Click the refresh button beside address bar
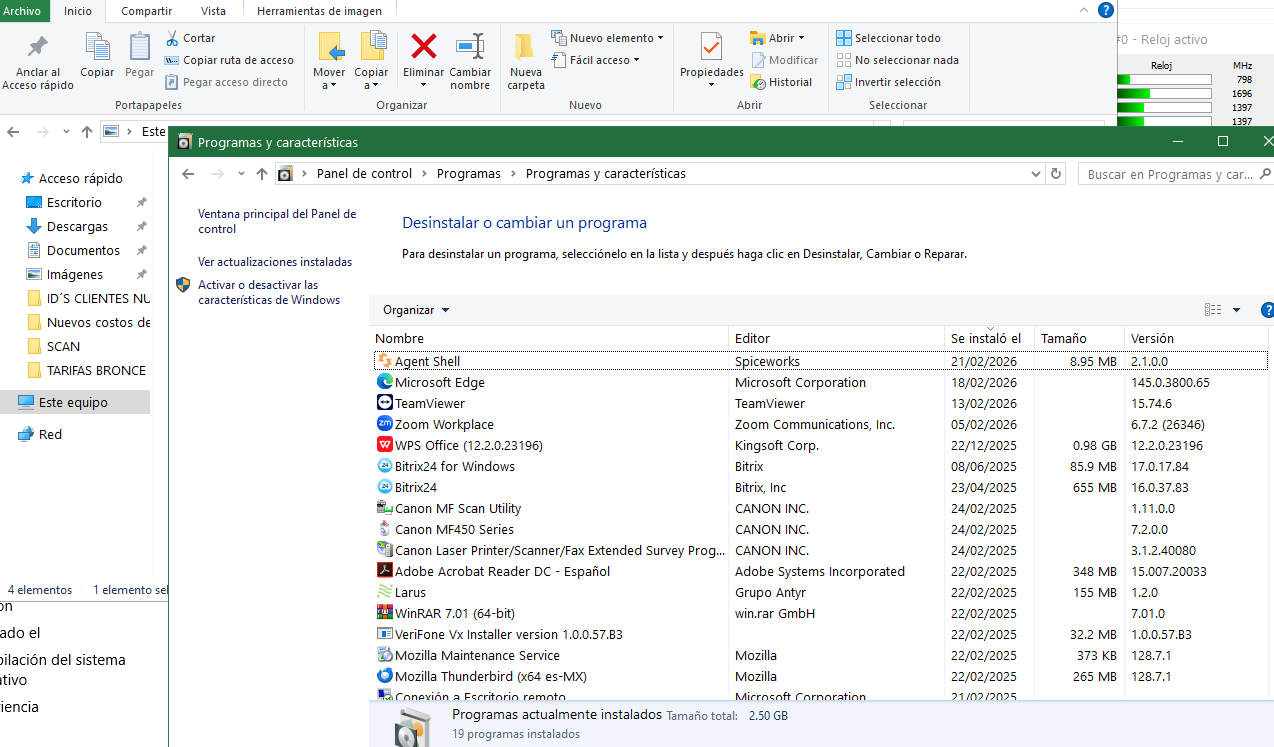 coord(1056,174)
